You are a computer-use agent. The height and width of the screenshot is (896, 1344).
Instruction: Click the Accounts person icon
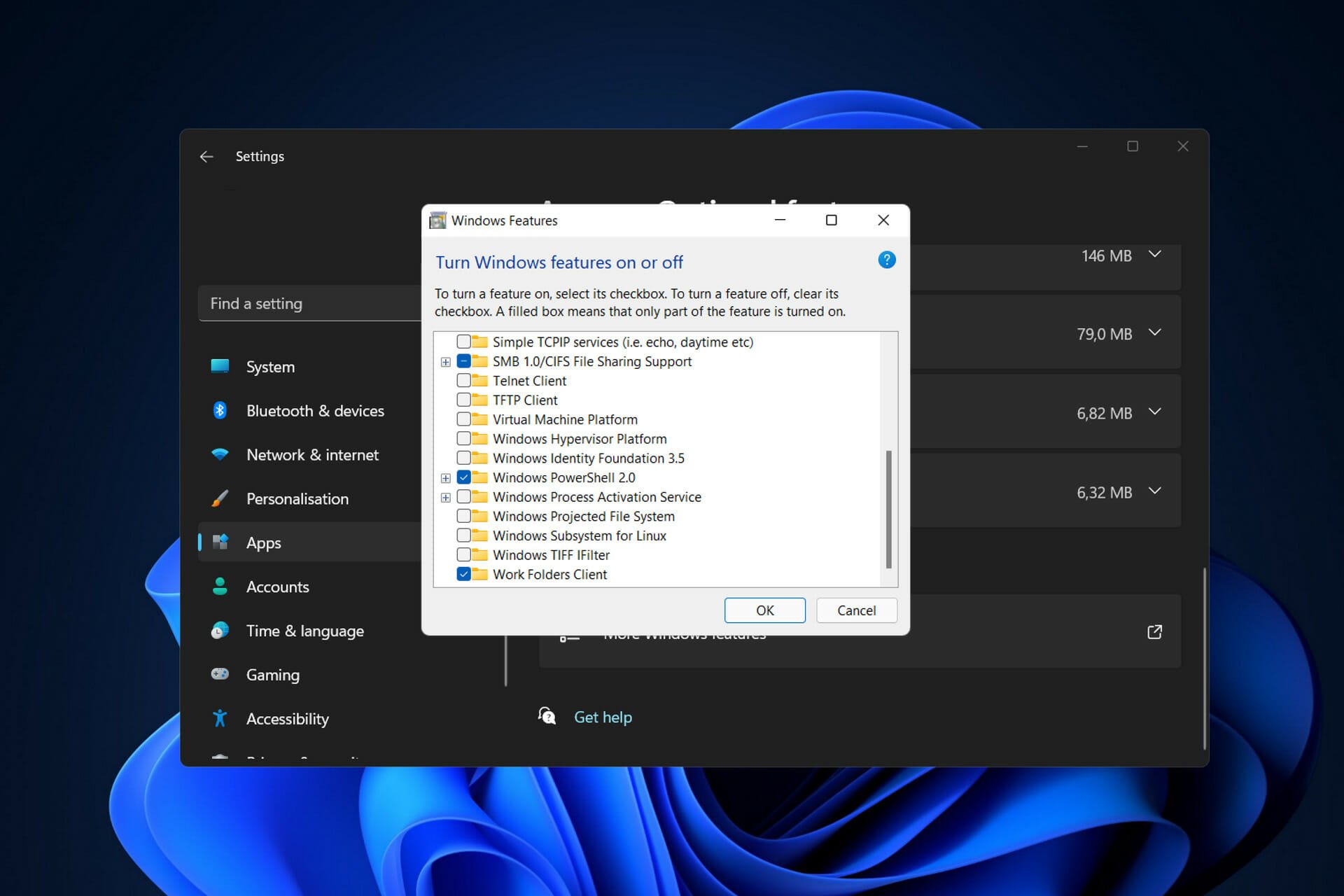[x=220, y=586]
